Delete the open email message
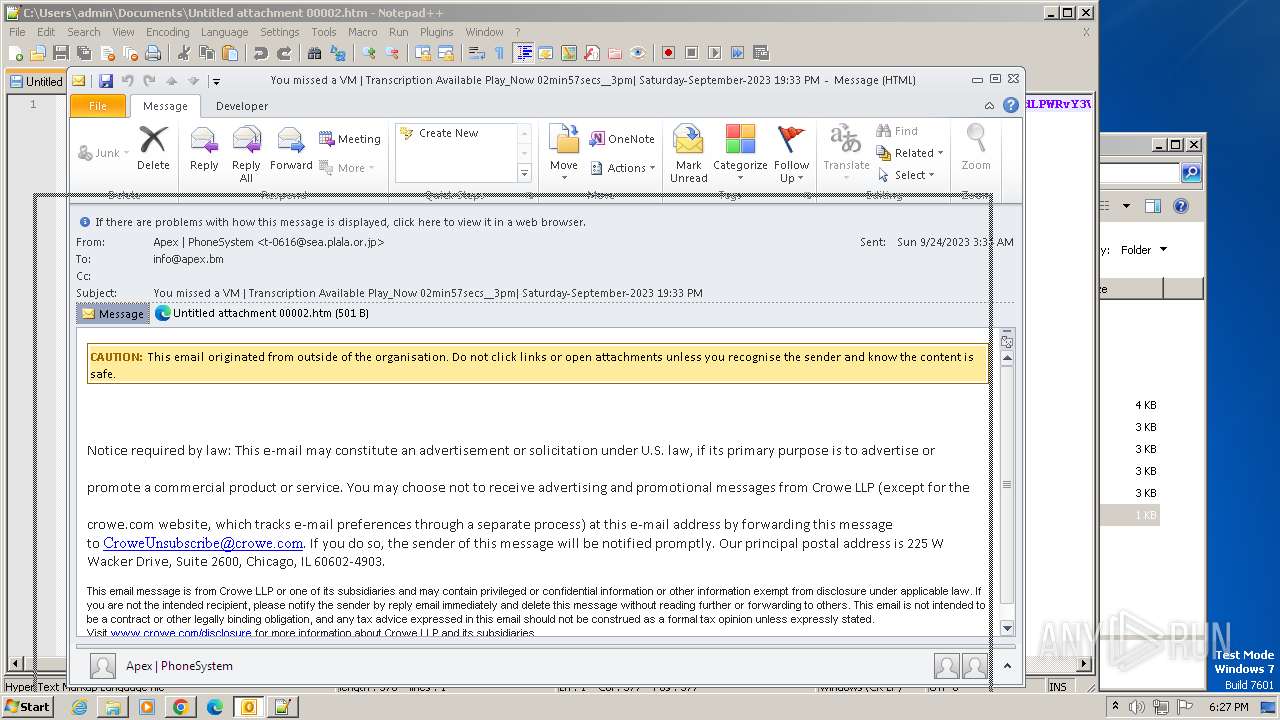The image size is (1280, 720). point(153,148)
